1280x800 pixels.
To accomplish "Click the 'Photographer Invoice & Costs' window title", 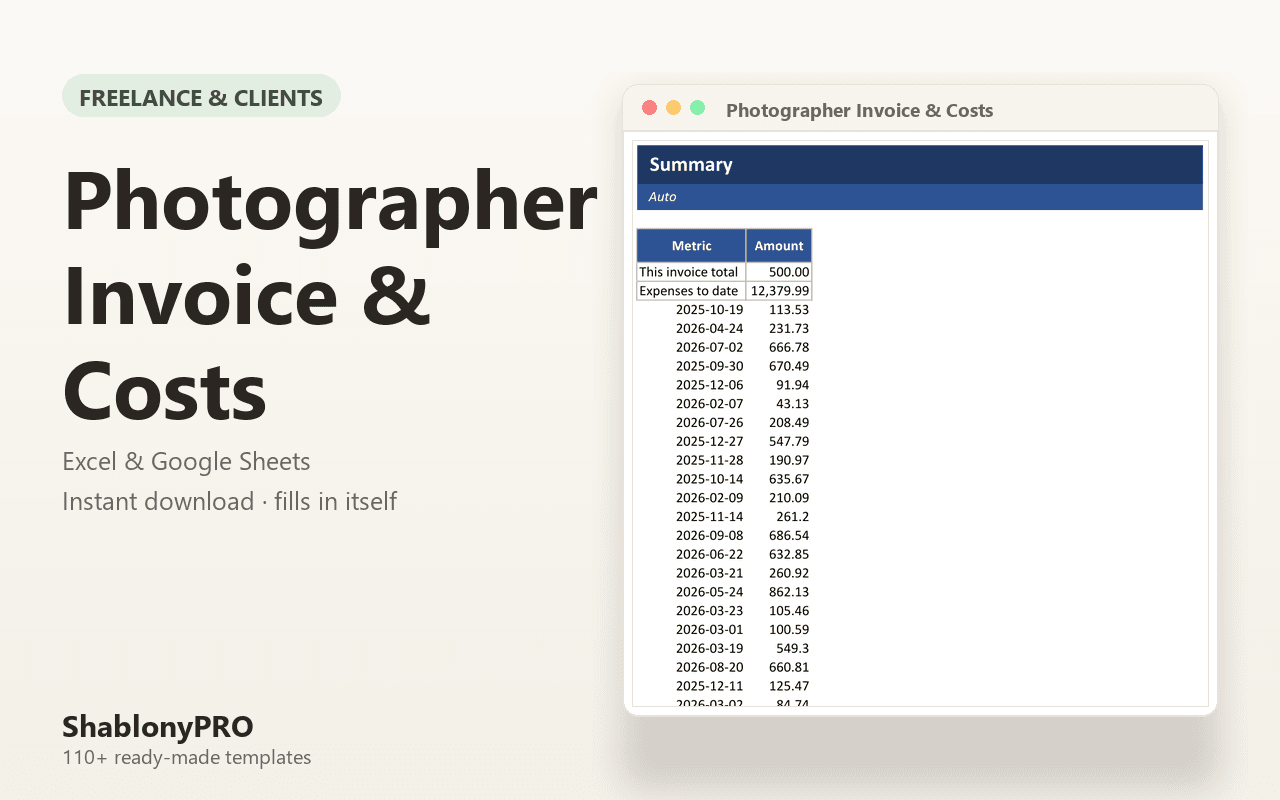I will pyautogui.click(x=859, y=110).
